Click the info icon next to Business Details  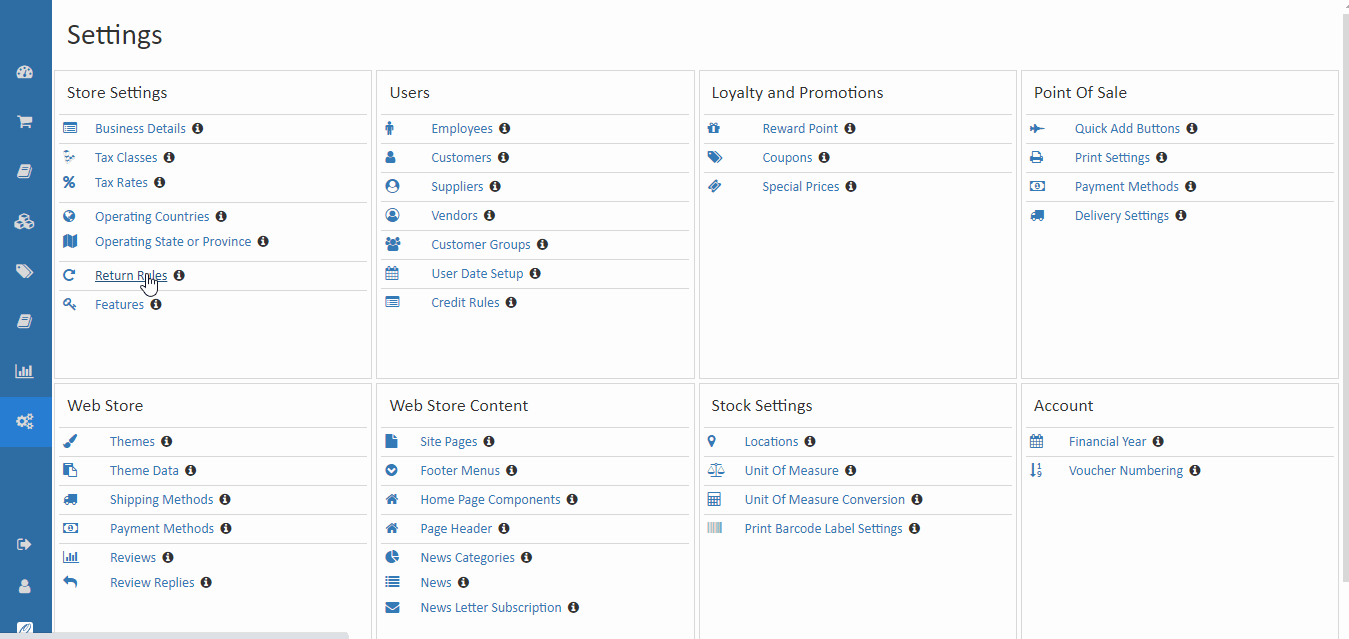coord(197,128)
